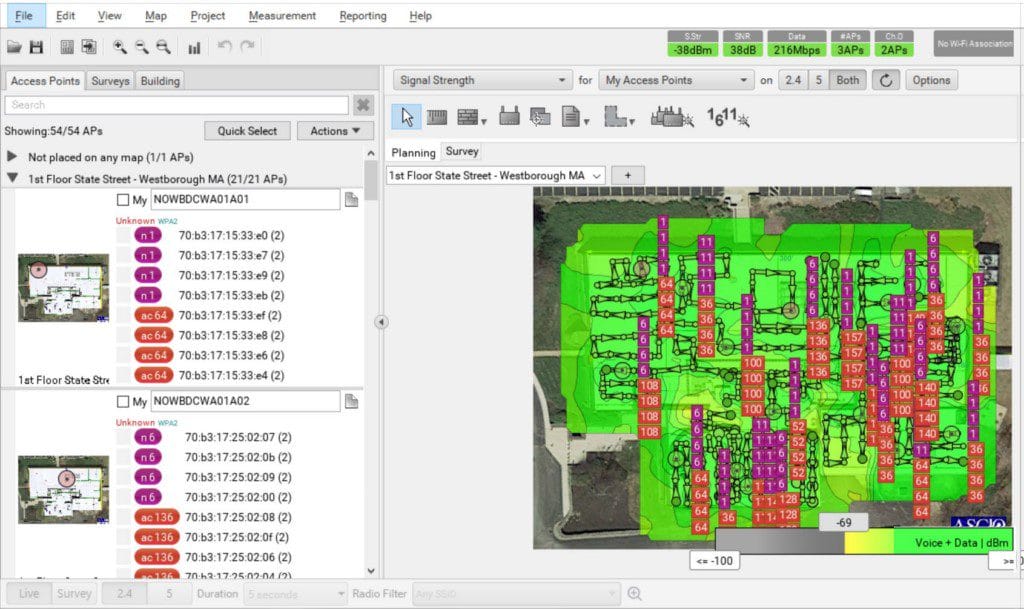The image size is (1024, 609).
Task: Click the AP list vertical scrollbar
Action: [371, 362]
